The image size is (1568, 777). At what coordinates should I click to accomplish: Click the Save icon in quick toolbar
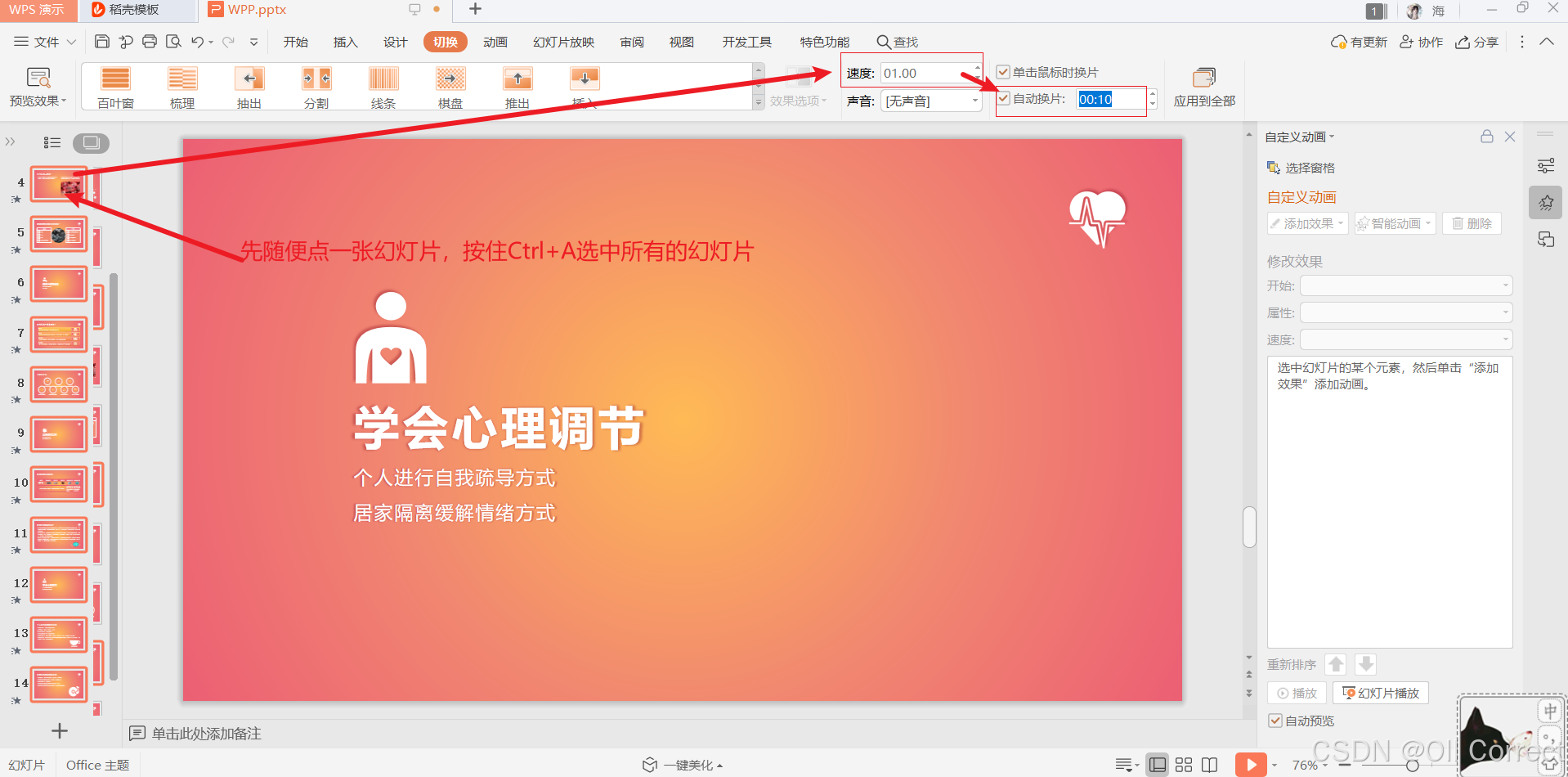[102, 42]
